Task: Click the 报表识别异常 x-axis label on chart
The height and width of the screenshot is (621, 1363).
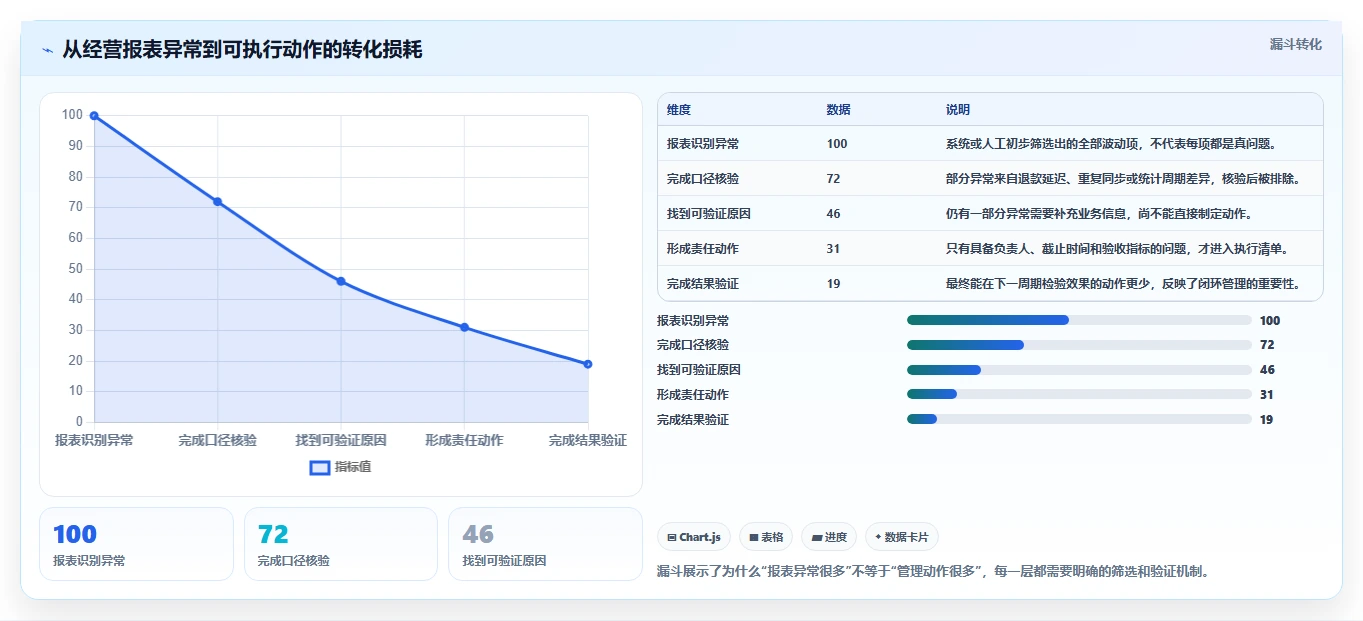Action: 94,440
